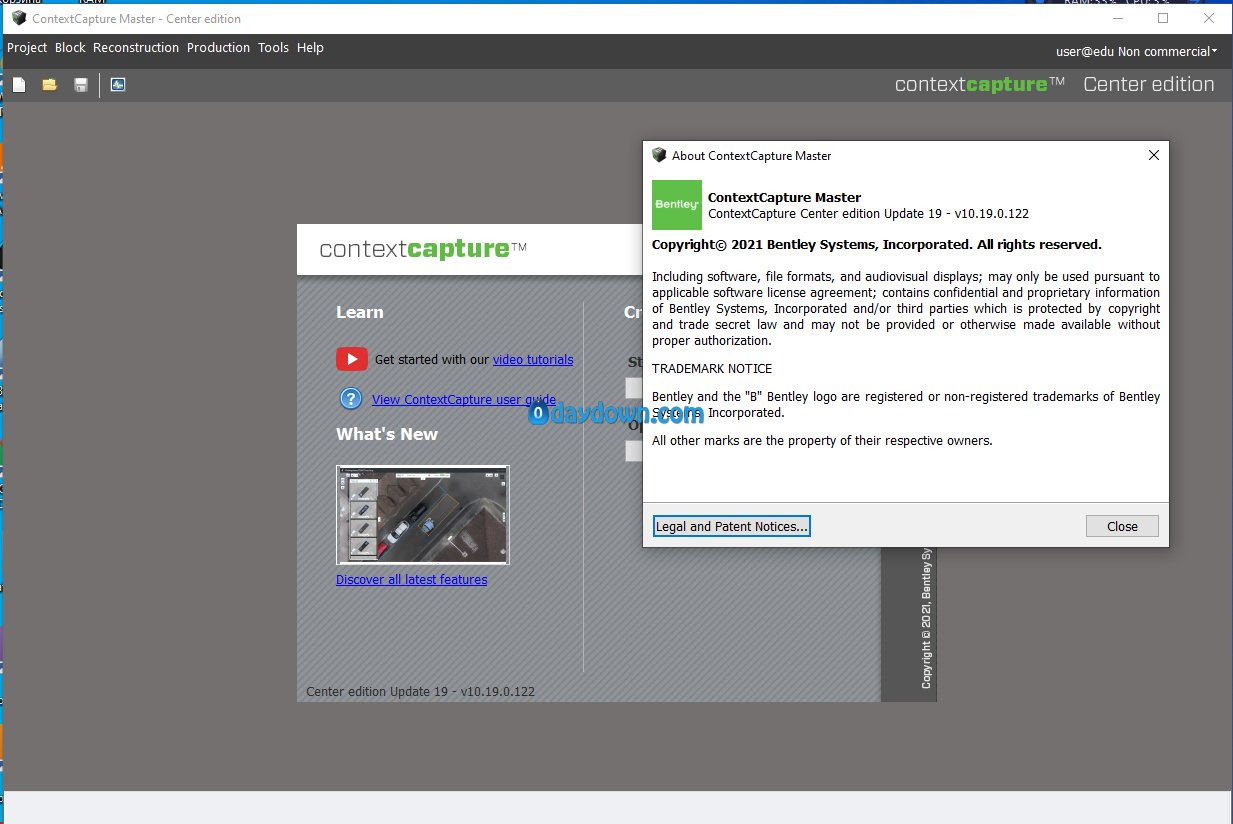
Task: Close the About ContextCapture Master dialog with X
Action: click(x=1154, y=155)
